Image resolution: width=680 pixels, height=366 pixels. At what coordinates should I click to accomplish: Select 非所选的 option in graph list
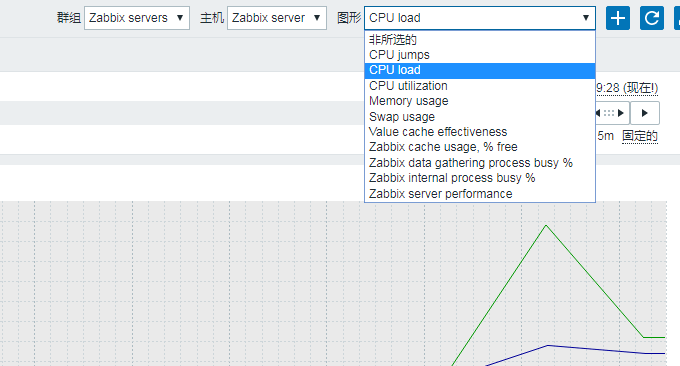(x=480, y=39)
